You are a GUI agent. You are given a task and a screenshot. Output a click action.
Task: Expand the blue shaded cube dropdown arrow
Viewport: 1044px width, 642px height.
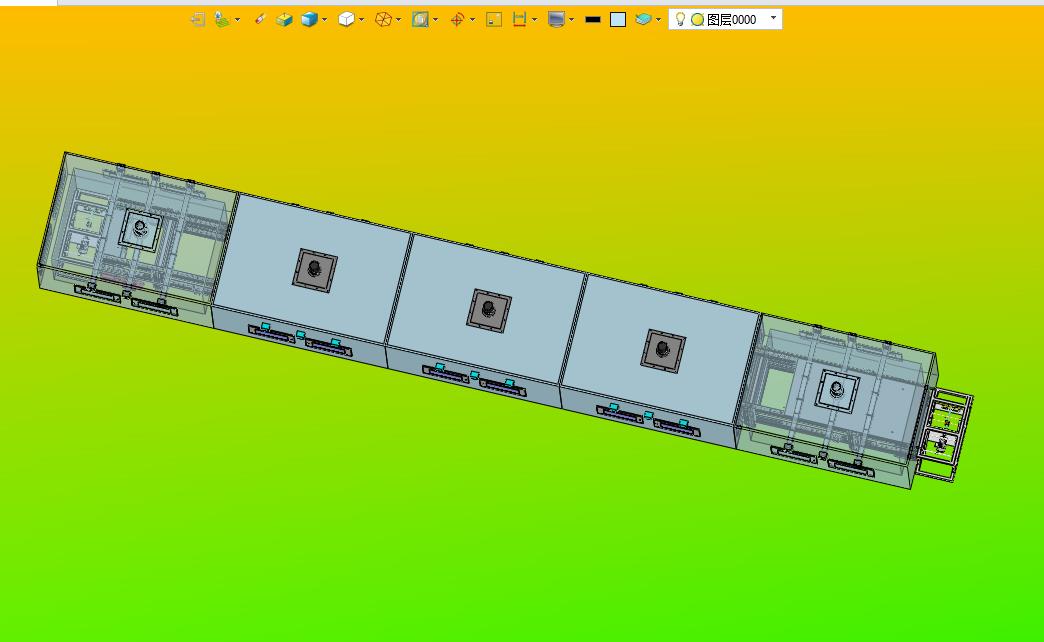point(325,20)
